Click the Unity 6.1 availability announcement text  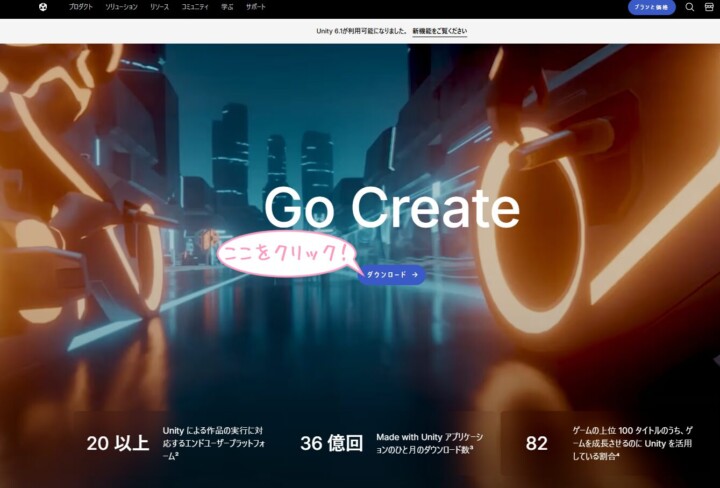[x=361, y=31]
